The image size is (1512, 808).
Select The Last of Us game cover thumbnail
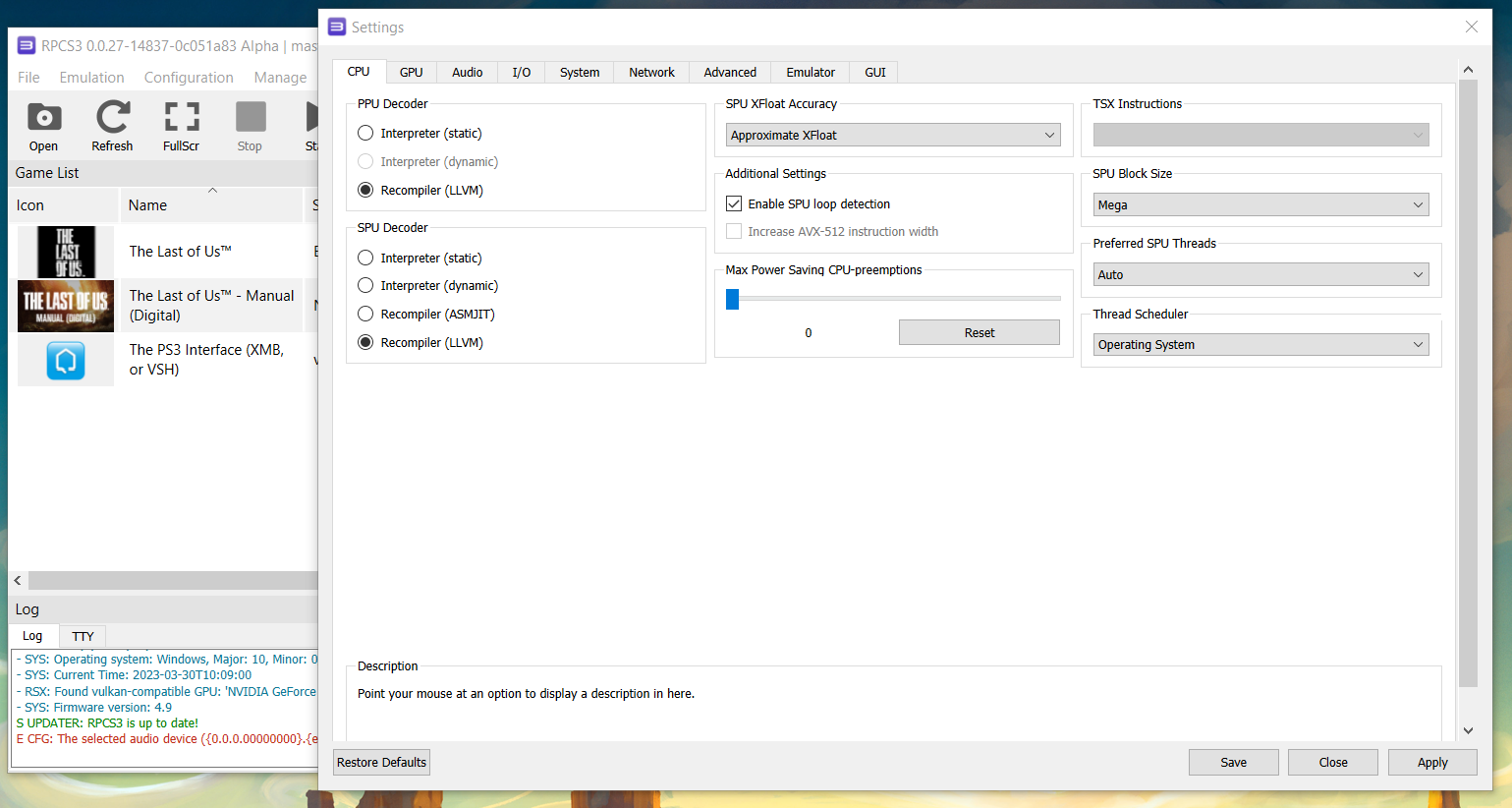tap(66, 252)
